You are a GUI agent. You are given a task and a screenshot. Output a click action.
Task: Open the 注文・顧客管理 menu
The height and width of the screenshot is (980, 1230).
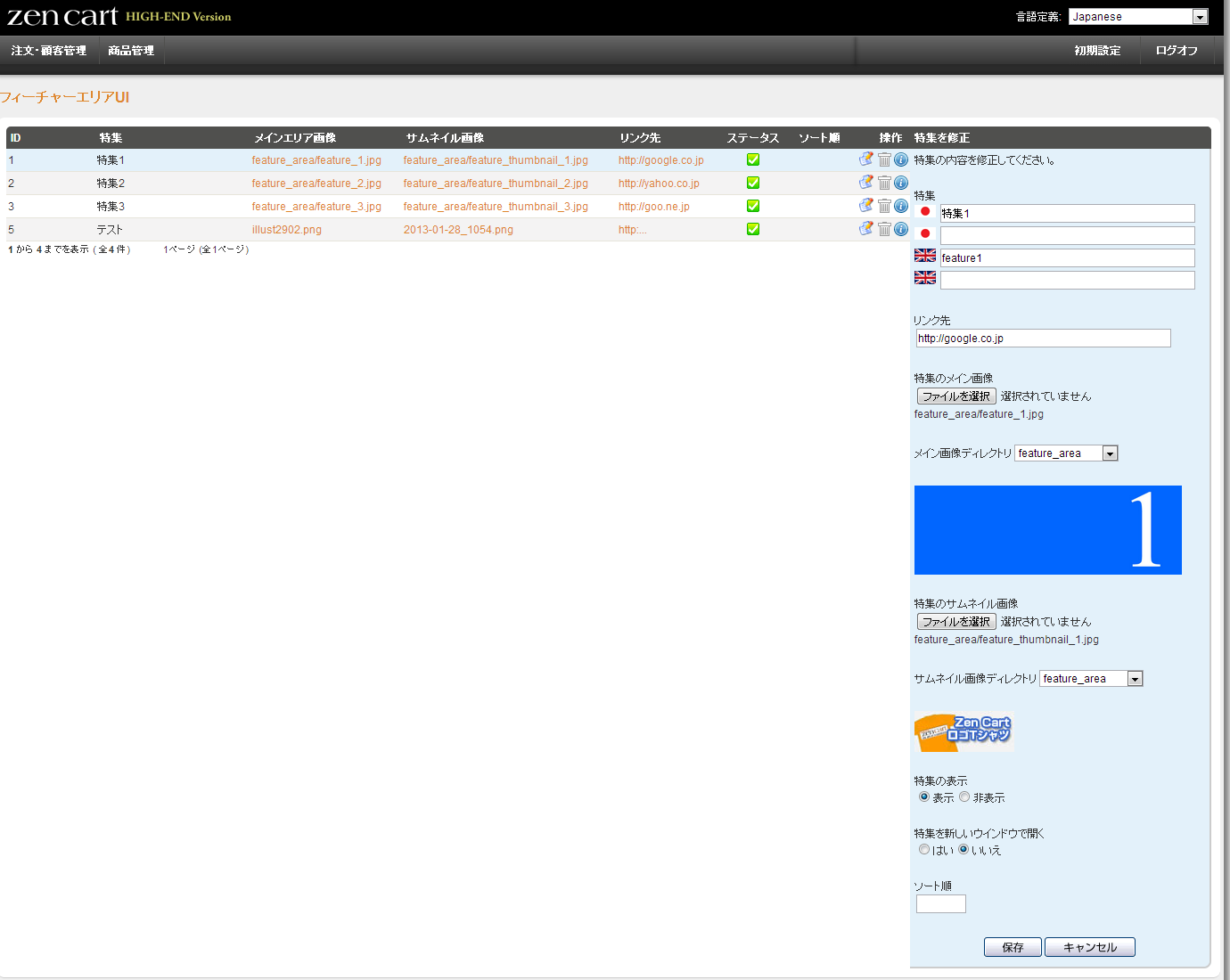49,51
